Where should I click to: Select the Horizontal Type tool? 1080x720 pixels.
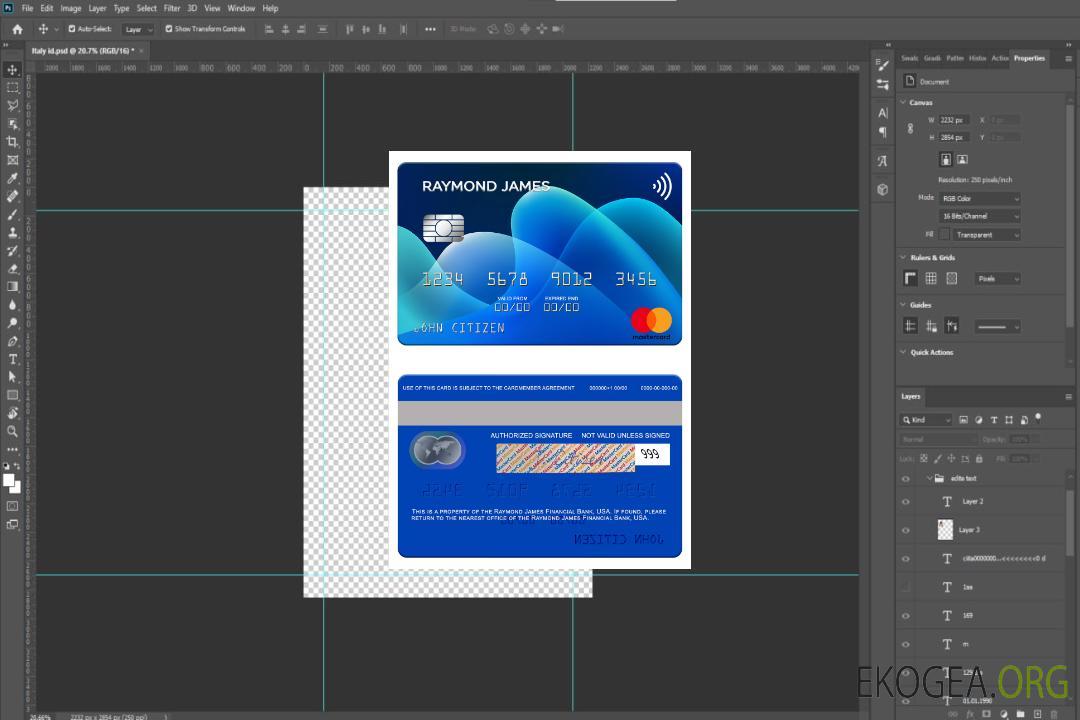12,359
